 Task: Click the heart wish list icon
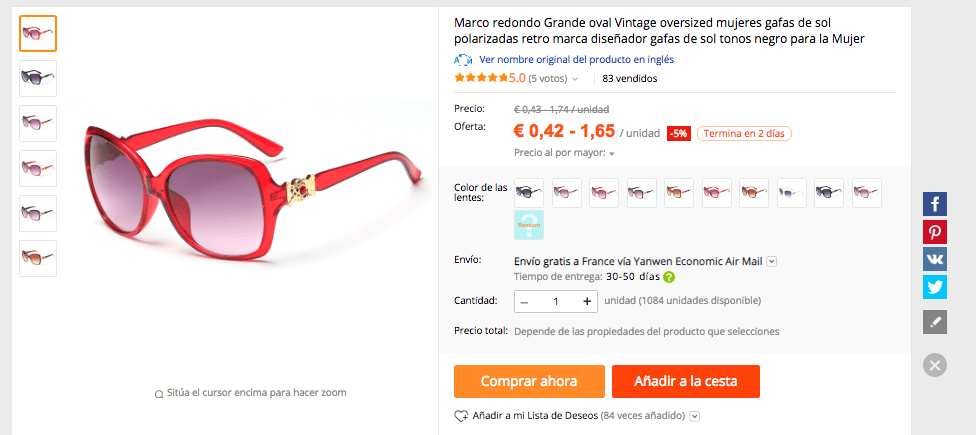(461, 416)
